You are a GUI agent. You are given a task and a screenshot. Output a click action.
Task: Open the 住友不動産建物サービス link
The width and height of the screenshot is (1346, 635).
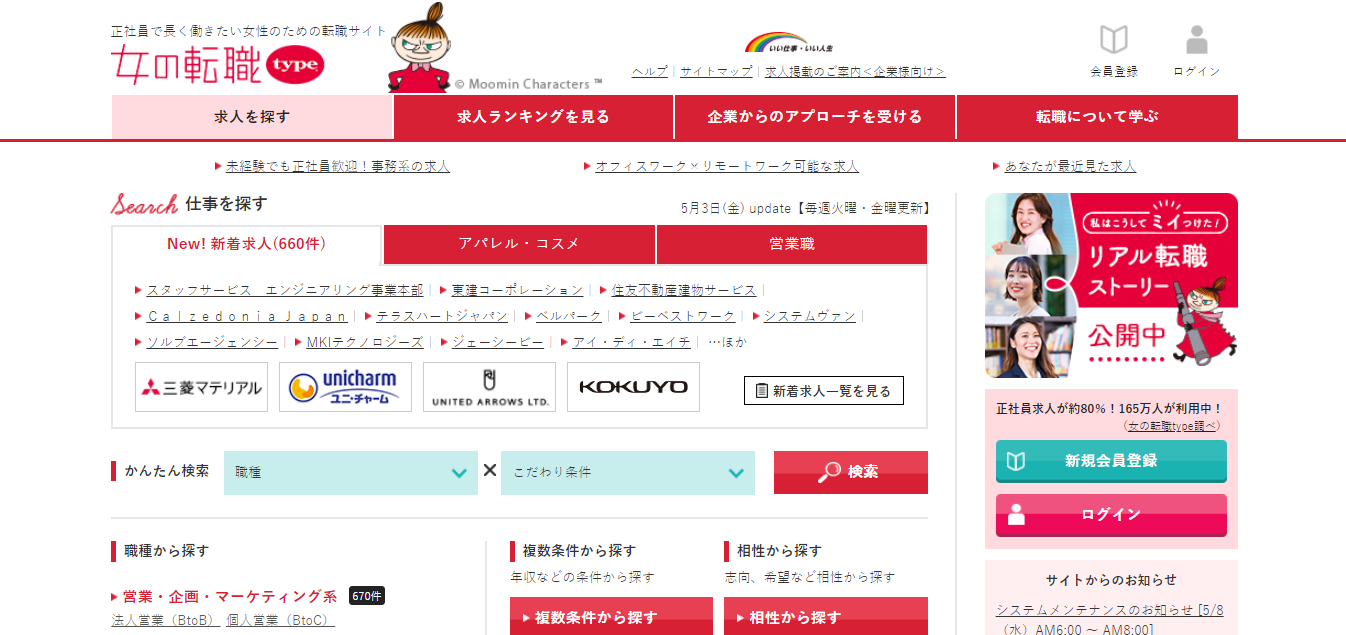(x=684, y=290)
